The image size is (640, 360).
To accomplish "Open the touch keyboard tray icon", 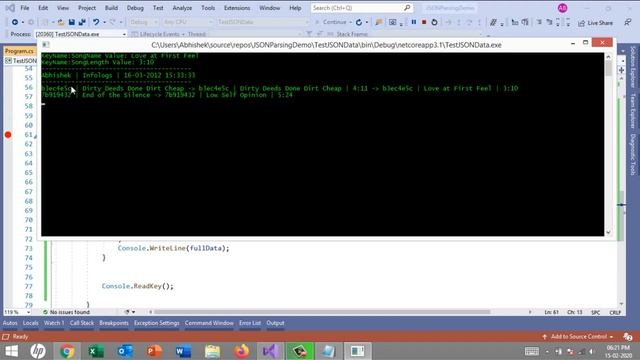I will point(531,351).
